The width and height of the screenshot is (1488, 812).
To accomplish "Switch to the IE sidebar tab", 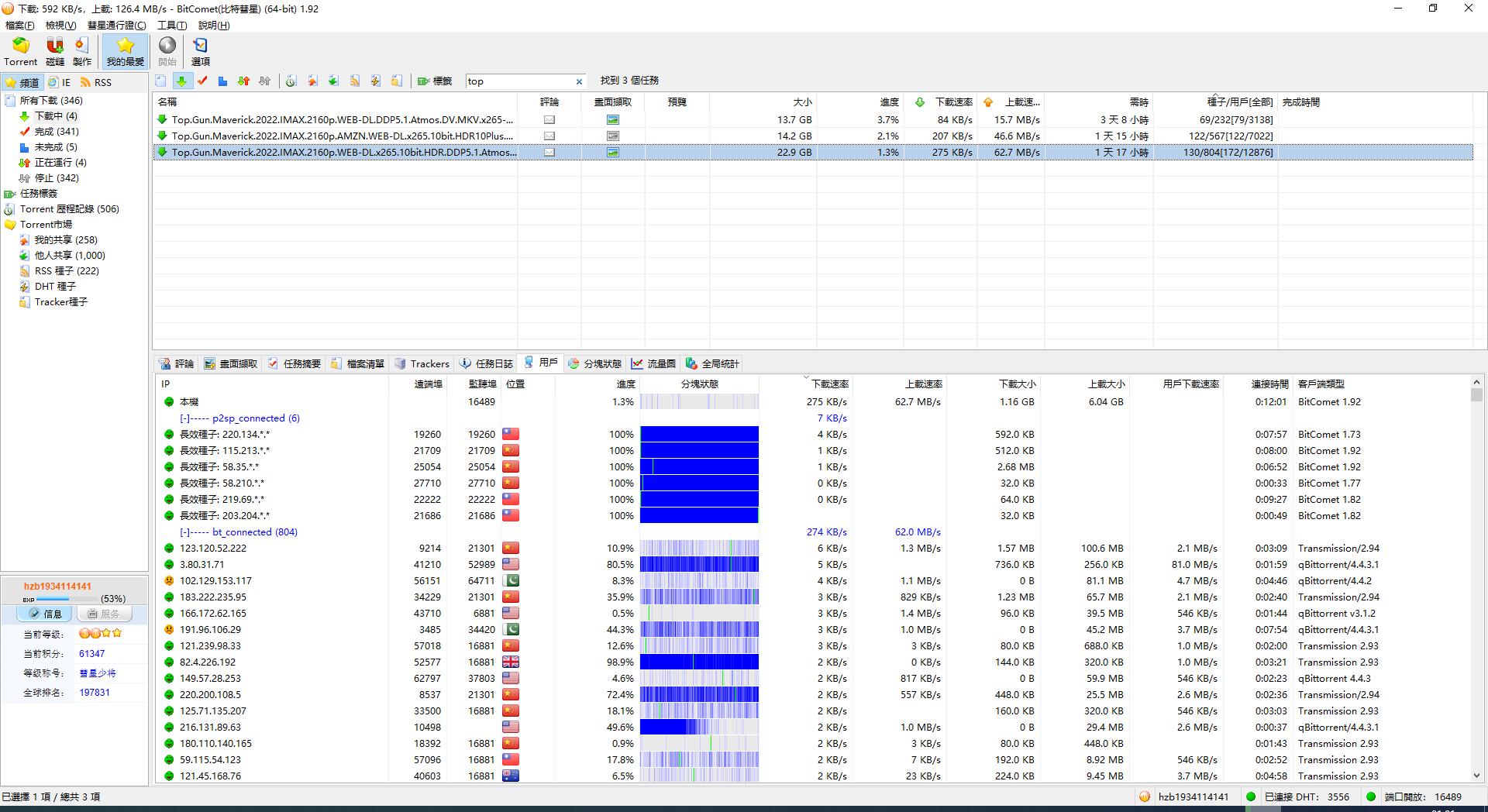I will pyautogui.click(x=60, y=82).
